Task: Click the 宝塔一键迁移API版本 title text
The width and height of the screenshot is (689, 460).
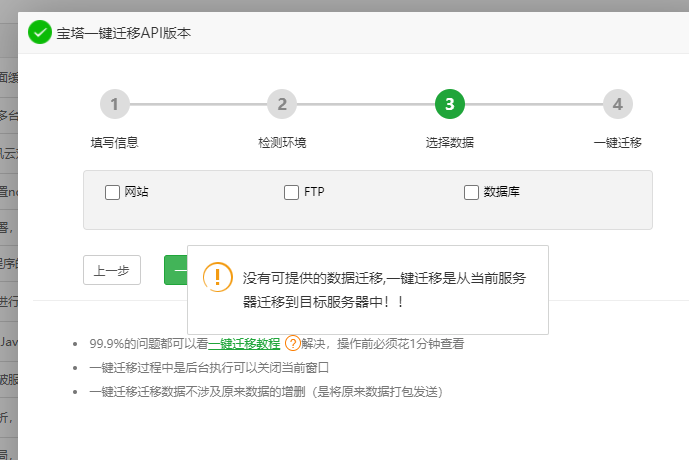Action: 123,33
